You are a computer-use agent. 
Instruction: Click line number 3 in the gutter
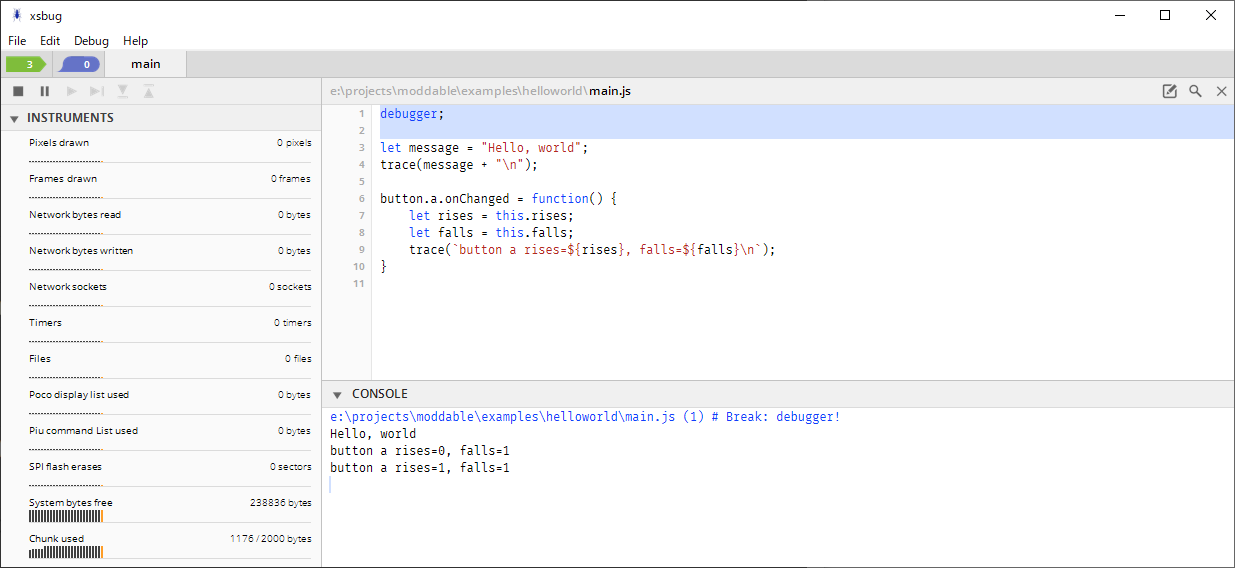coord(362,148)
